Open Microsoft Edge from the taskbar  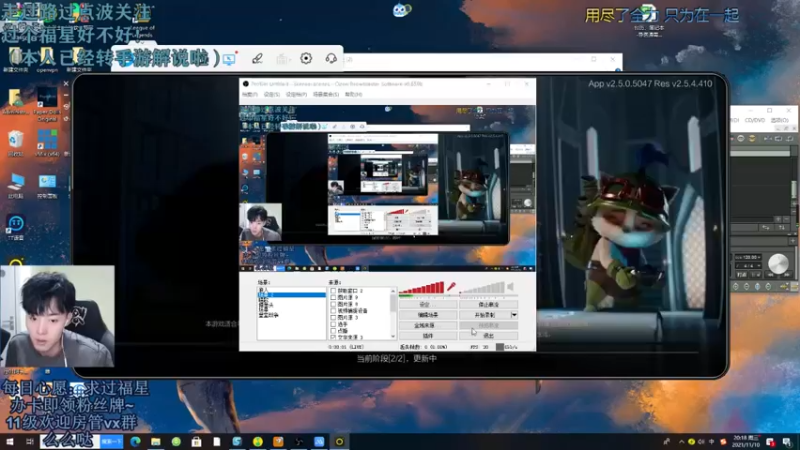pos(135,441)
